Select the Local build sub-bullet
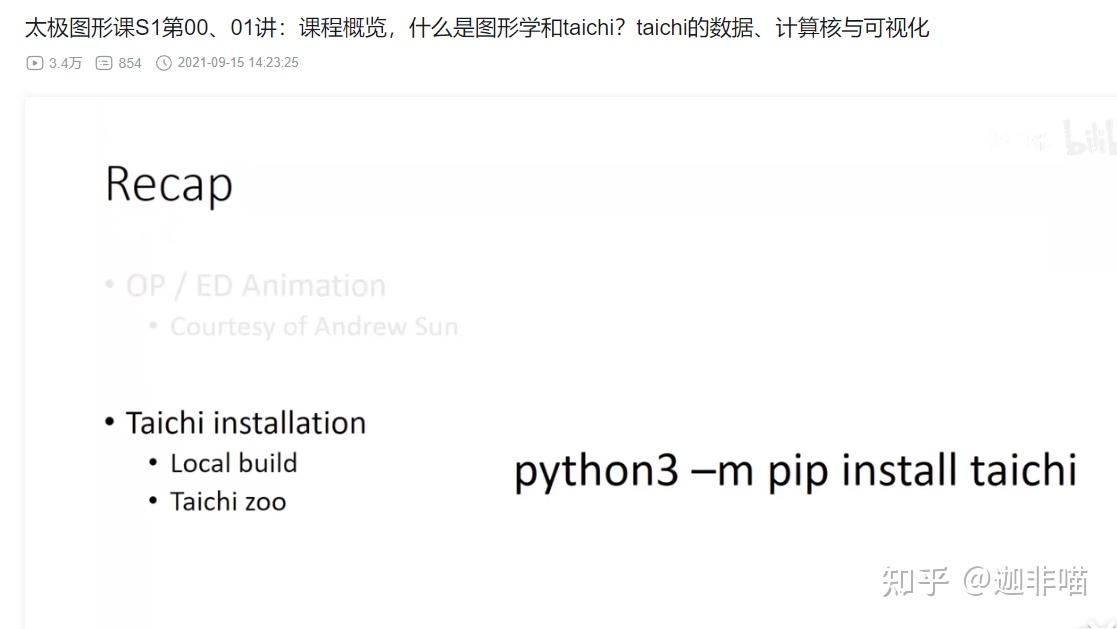This screenshot has width=1117, height=629. (233, 463)
